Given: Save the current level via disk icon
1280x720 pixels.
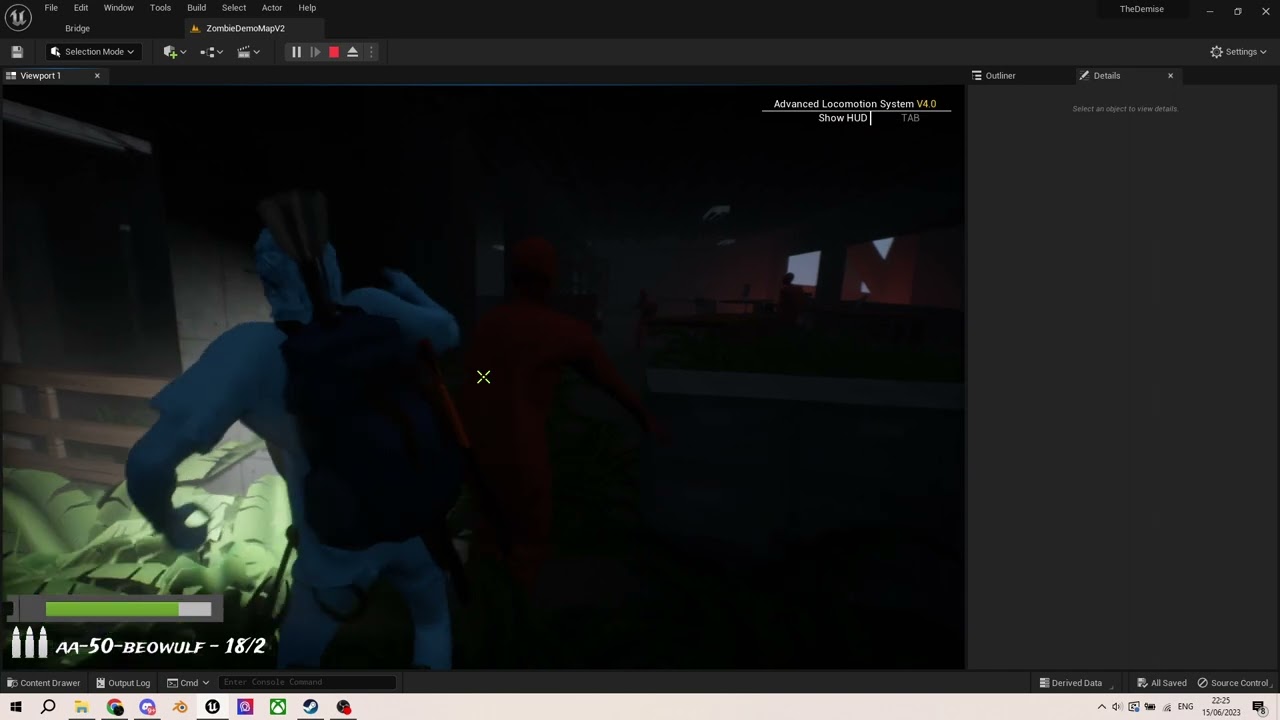Looking at the screenshot, I should pyautogui.click(x=17, y=52).
